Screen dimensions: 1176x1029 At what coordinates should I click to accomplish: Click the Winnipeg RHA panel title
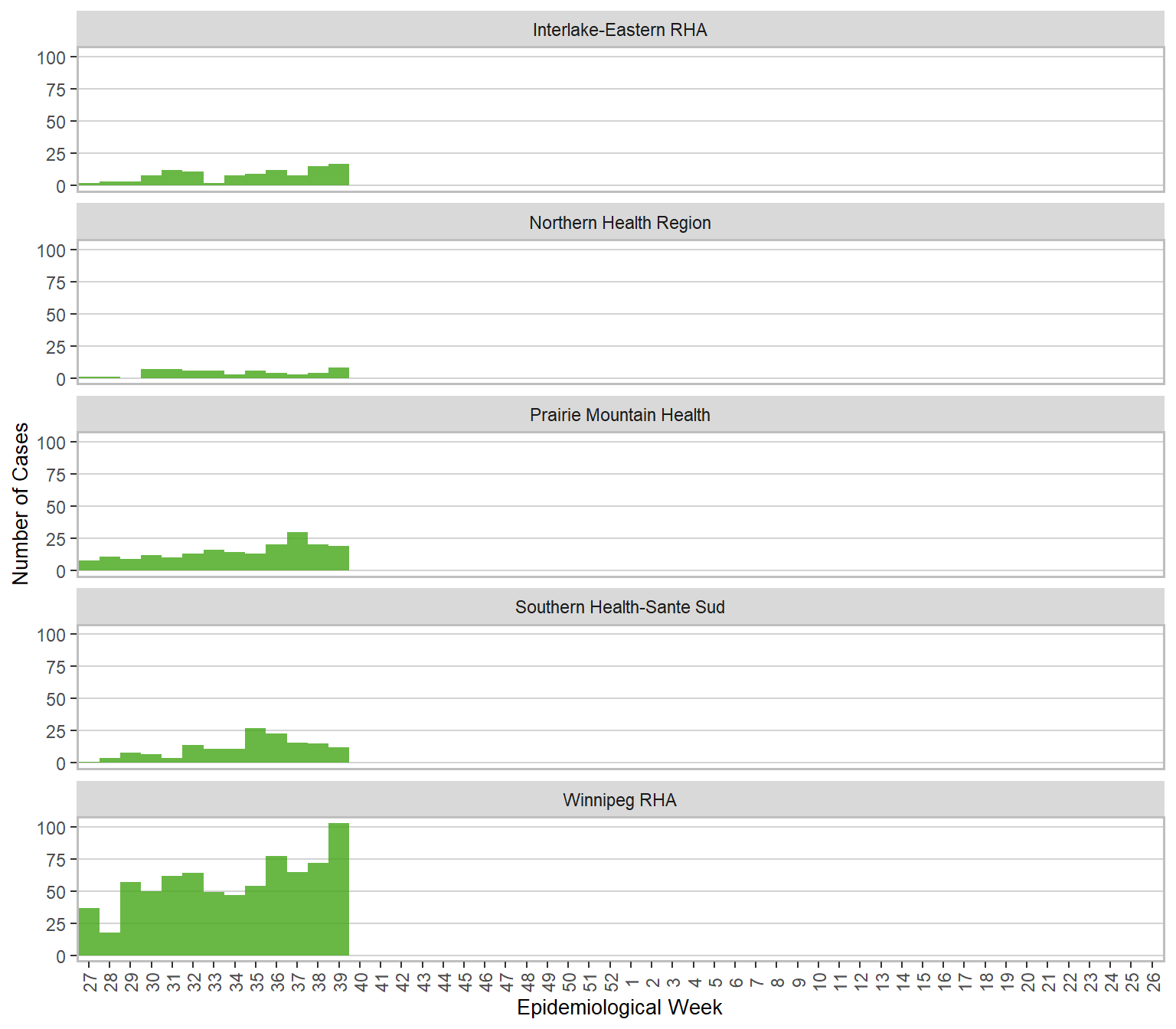[619, 800]
